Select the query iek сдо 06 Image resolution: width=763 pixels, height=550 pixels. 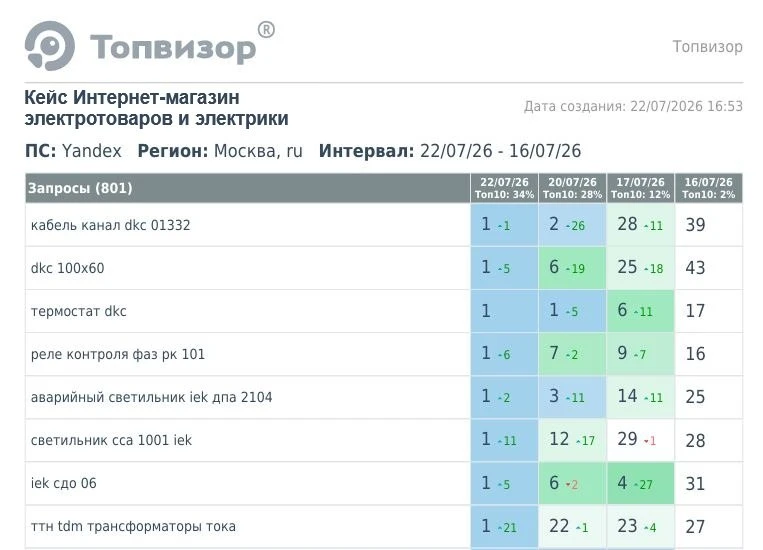click(64, 483)
